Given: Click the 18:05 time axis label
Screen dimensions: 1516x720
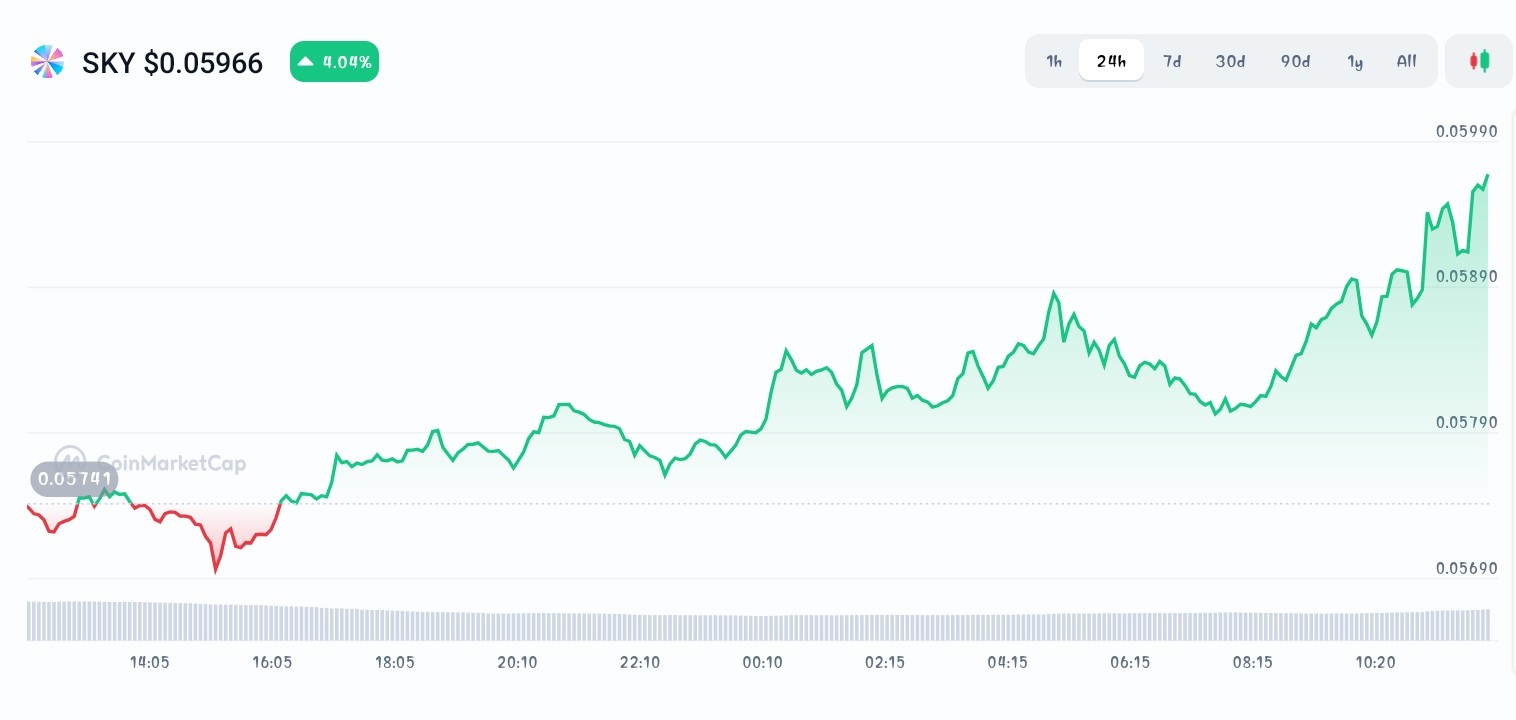Looking at the screenshot, I should click(x=394, y=662).
